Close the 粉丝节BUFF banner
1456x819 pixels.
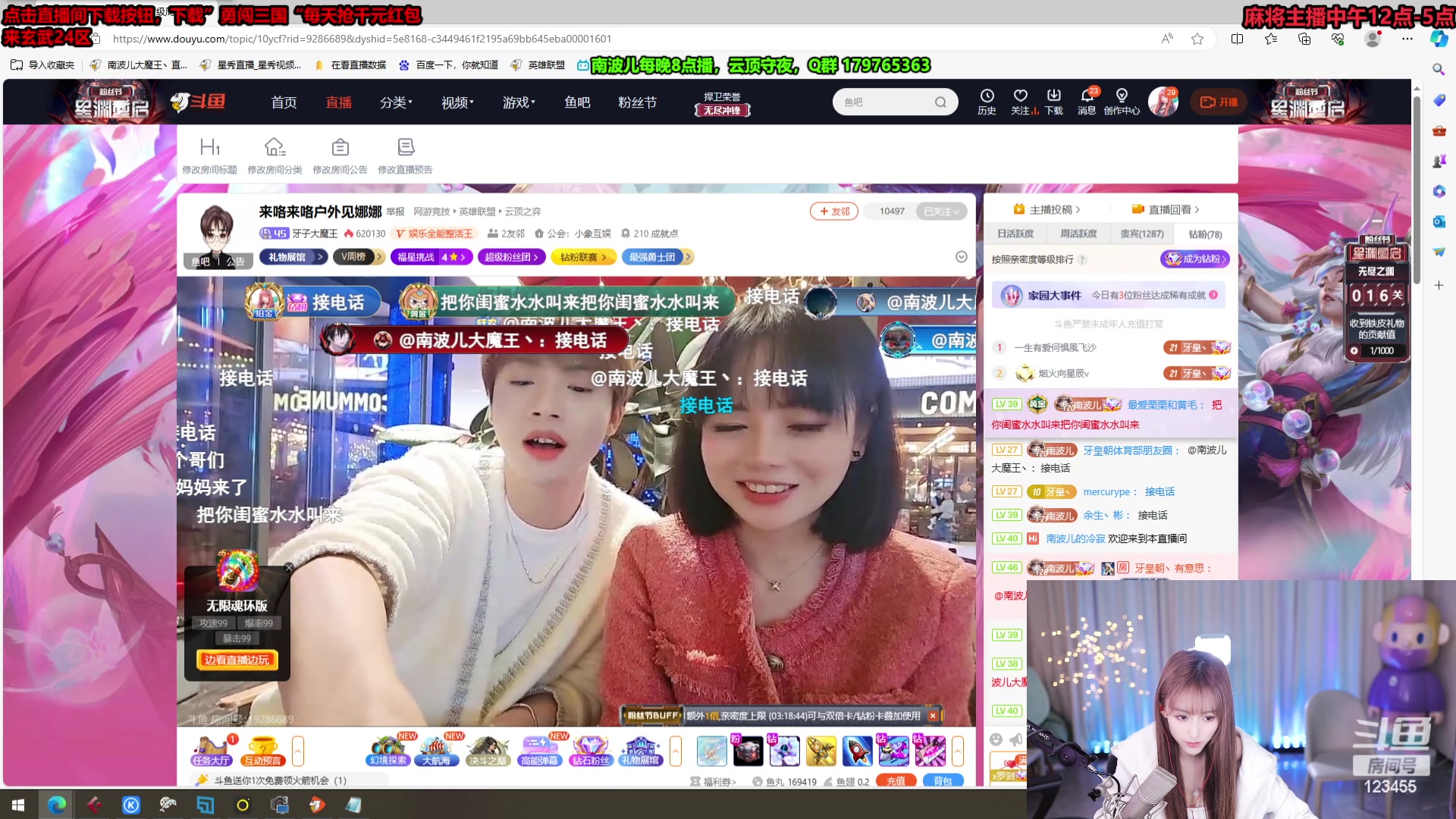coord(933,715)
